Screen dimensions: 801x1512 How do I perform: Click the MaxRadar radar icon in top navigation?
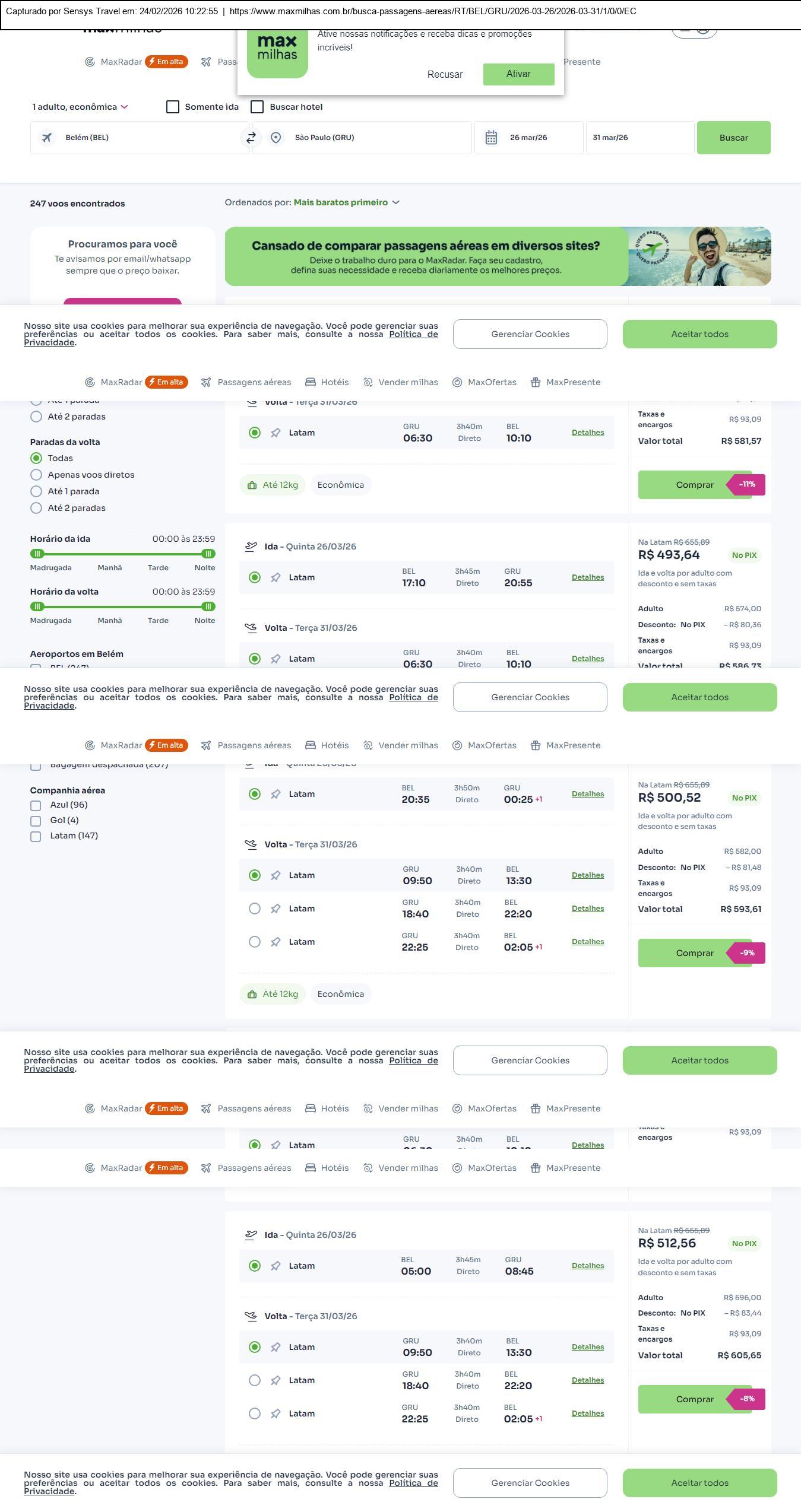click(x=90, y=62)
